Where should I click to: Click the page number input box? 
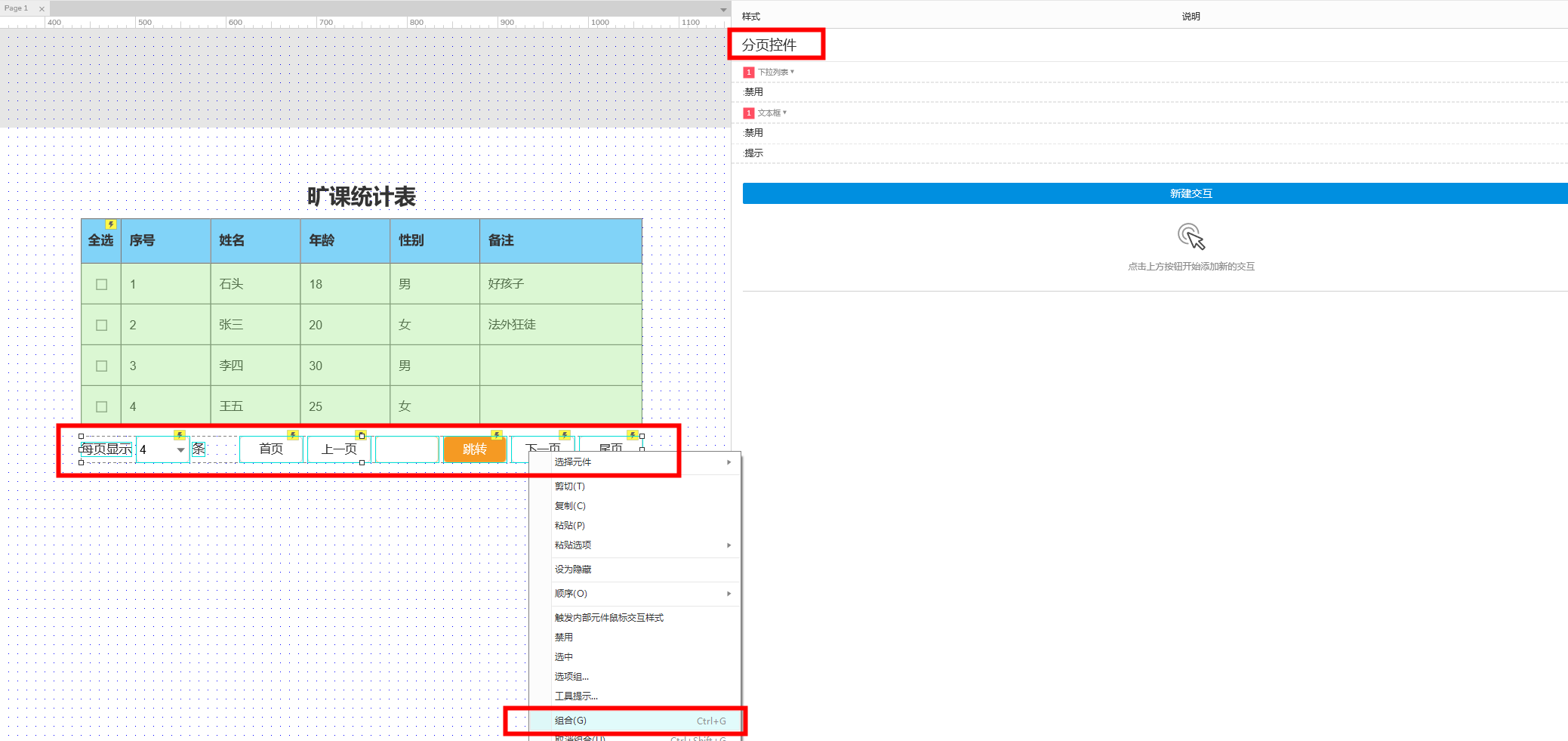pyautogui.click(x=407, y=449)
